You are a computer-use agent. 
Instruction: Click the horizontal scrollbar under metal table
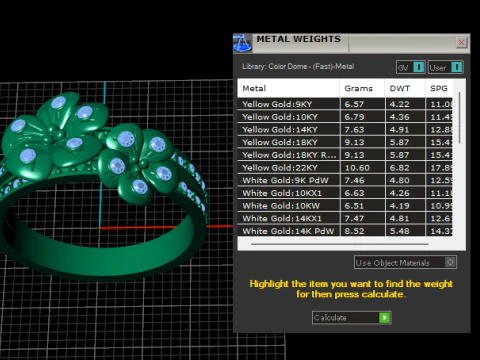coord(339,244)
